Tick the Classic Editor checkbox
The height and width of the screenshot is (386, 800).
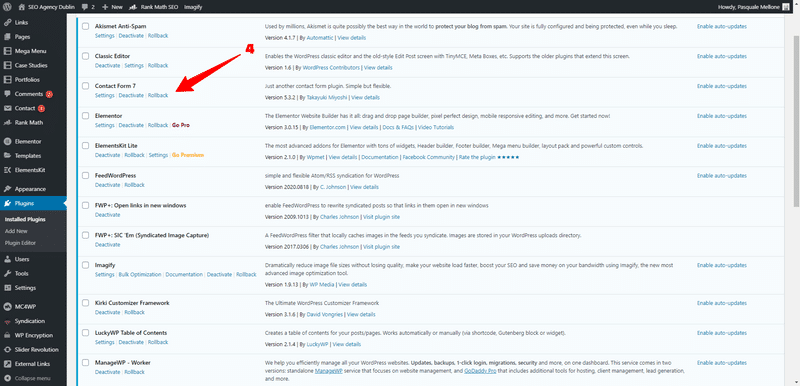(x=85, y=56)
